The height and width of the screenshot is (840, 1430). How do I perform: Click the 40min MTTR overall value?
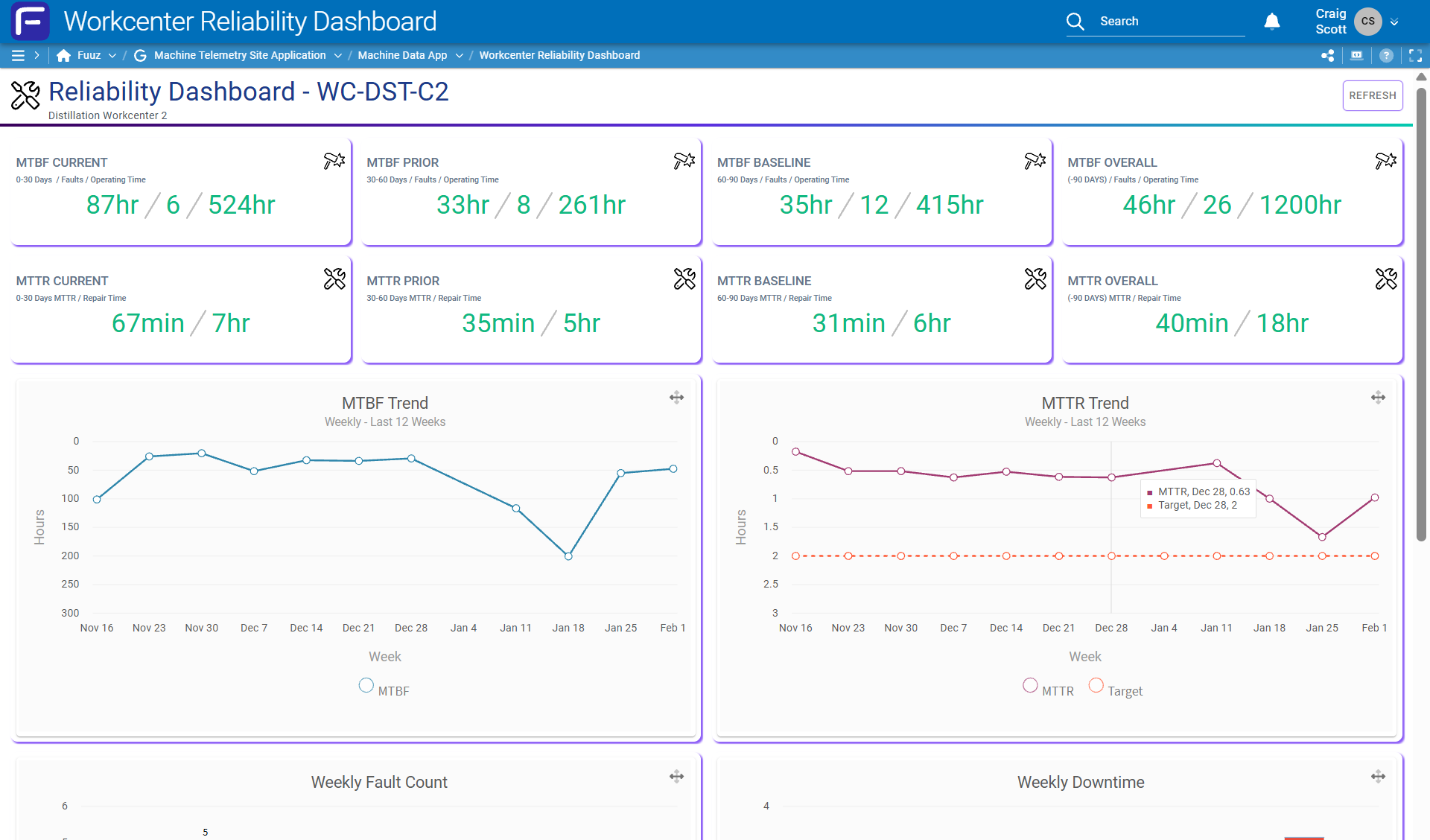click(x=1192, y=323)
